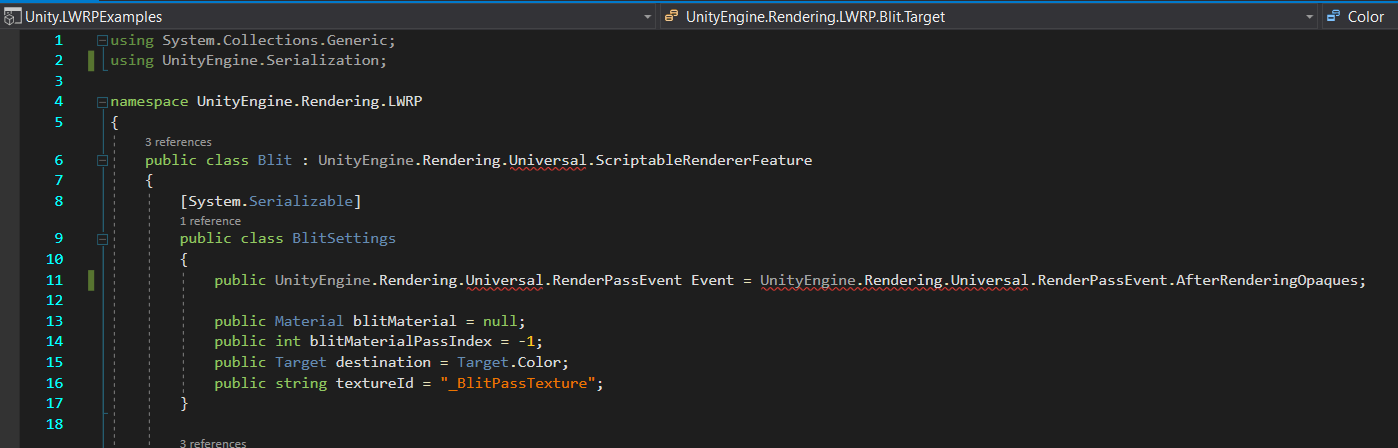The width and height of the screenshot is (1398, 448).
Task: Click the Material type on line 13
Action: [x=309, y=321]
